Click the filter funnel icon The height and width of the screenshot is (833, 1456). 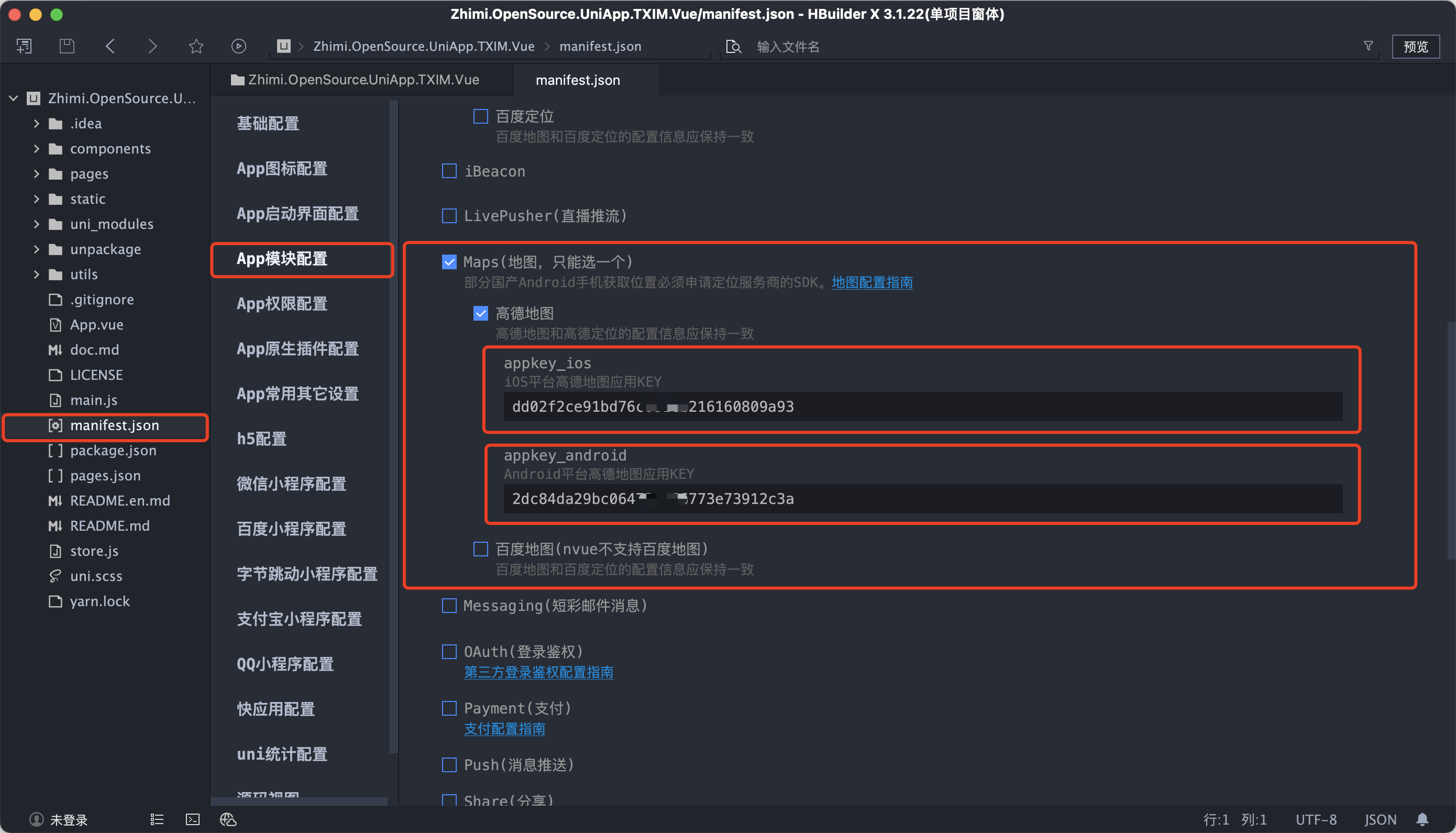pos(1368,46)
